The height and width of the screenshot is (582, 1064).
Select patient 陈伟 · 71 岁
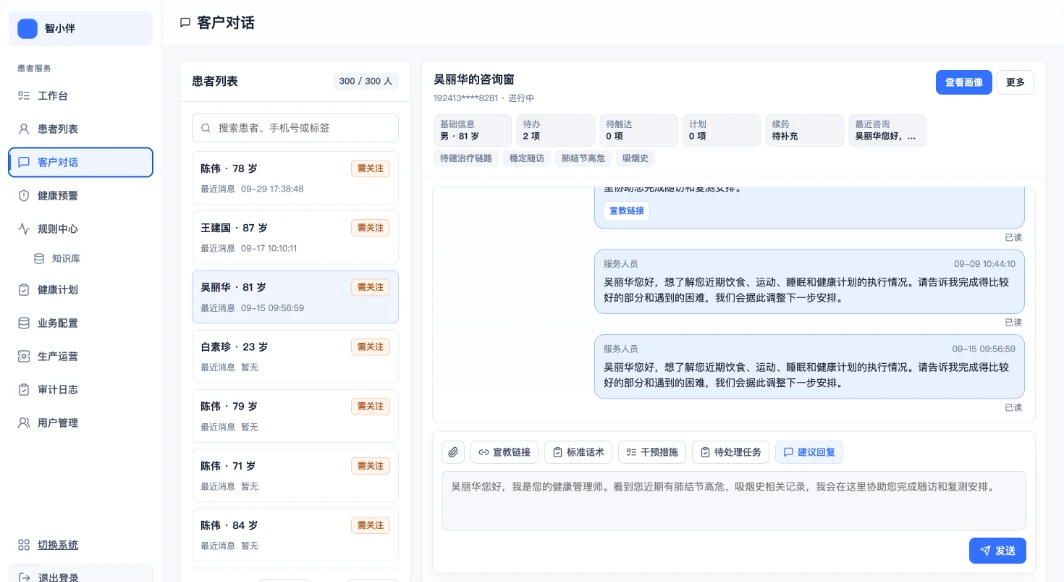point(295,476)
